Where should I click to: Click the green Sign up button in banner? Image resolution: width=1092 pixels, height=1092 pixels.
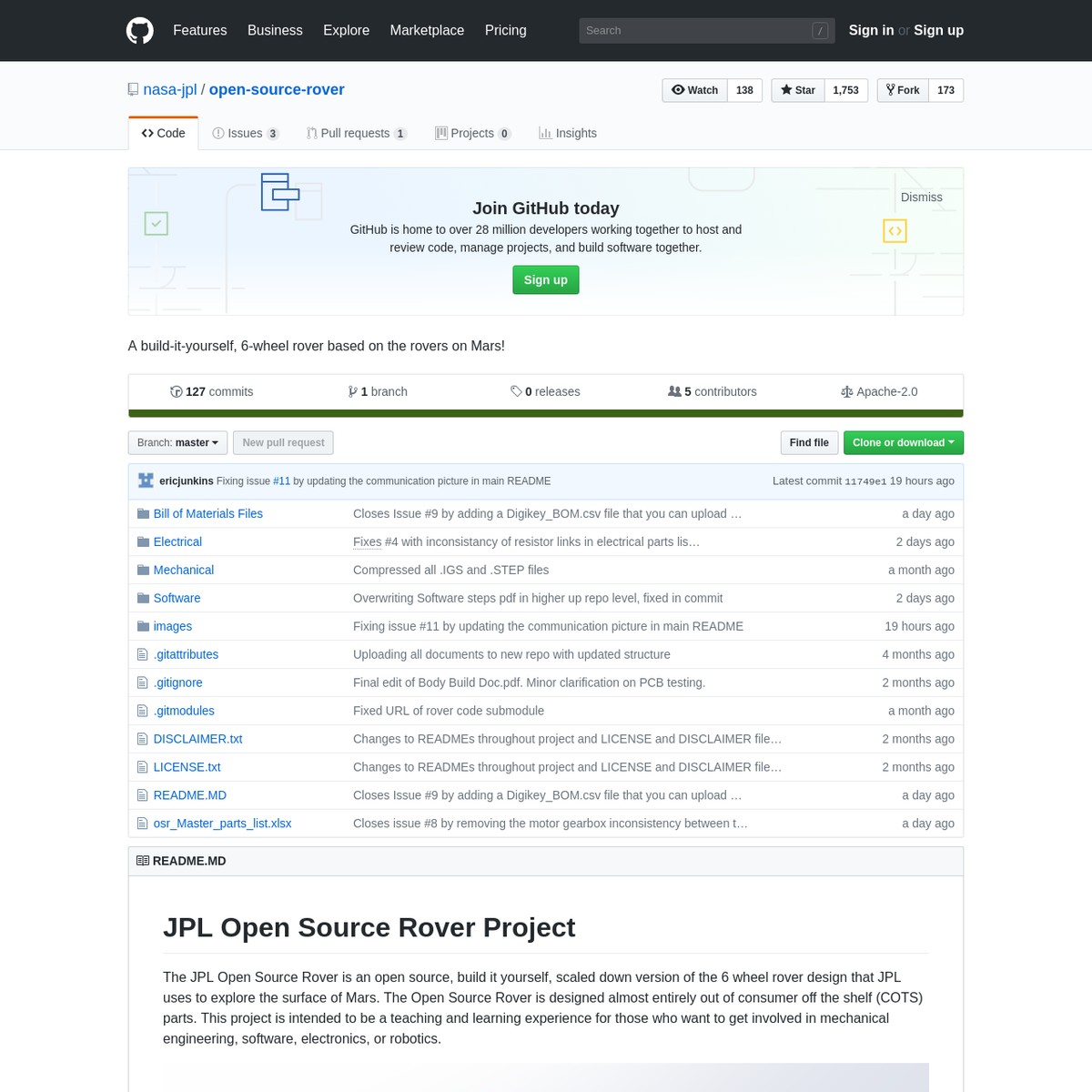coord(546,279)
